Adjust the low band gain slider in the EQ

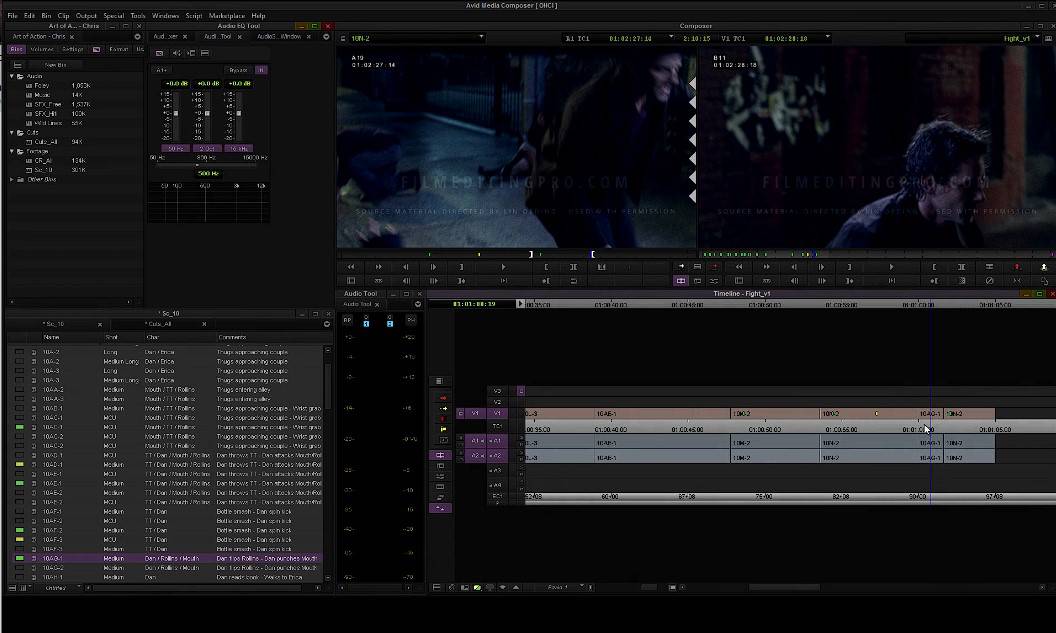coord(176,113)
